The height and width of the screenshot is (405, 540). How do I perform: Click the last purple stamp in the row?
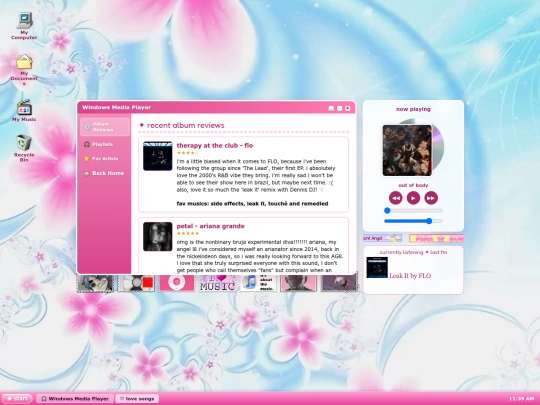pos(340,283)
